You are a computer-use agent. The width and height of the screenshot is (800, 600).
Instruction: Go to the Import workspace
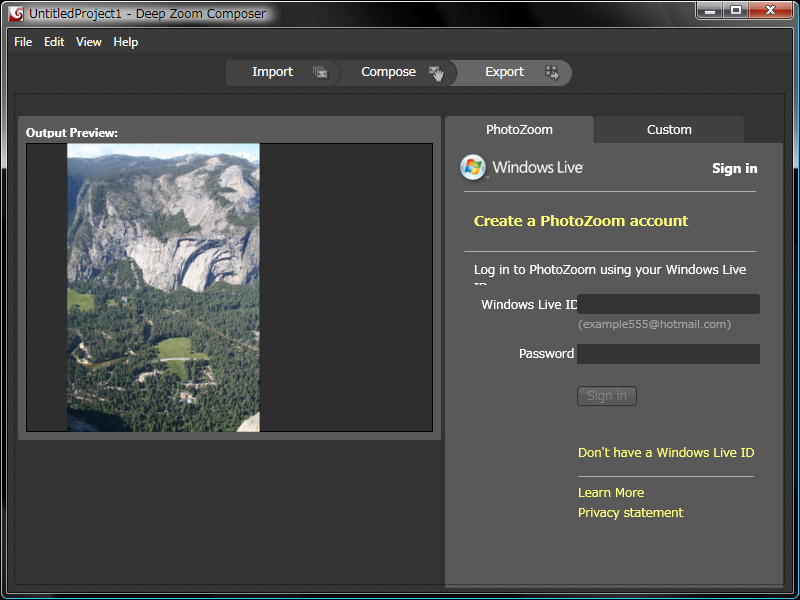point(272,72)
